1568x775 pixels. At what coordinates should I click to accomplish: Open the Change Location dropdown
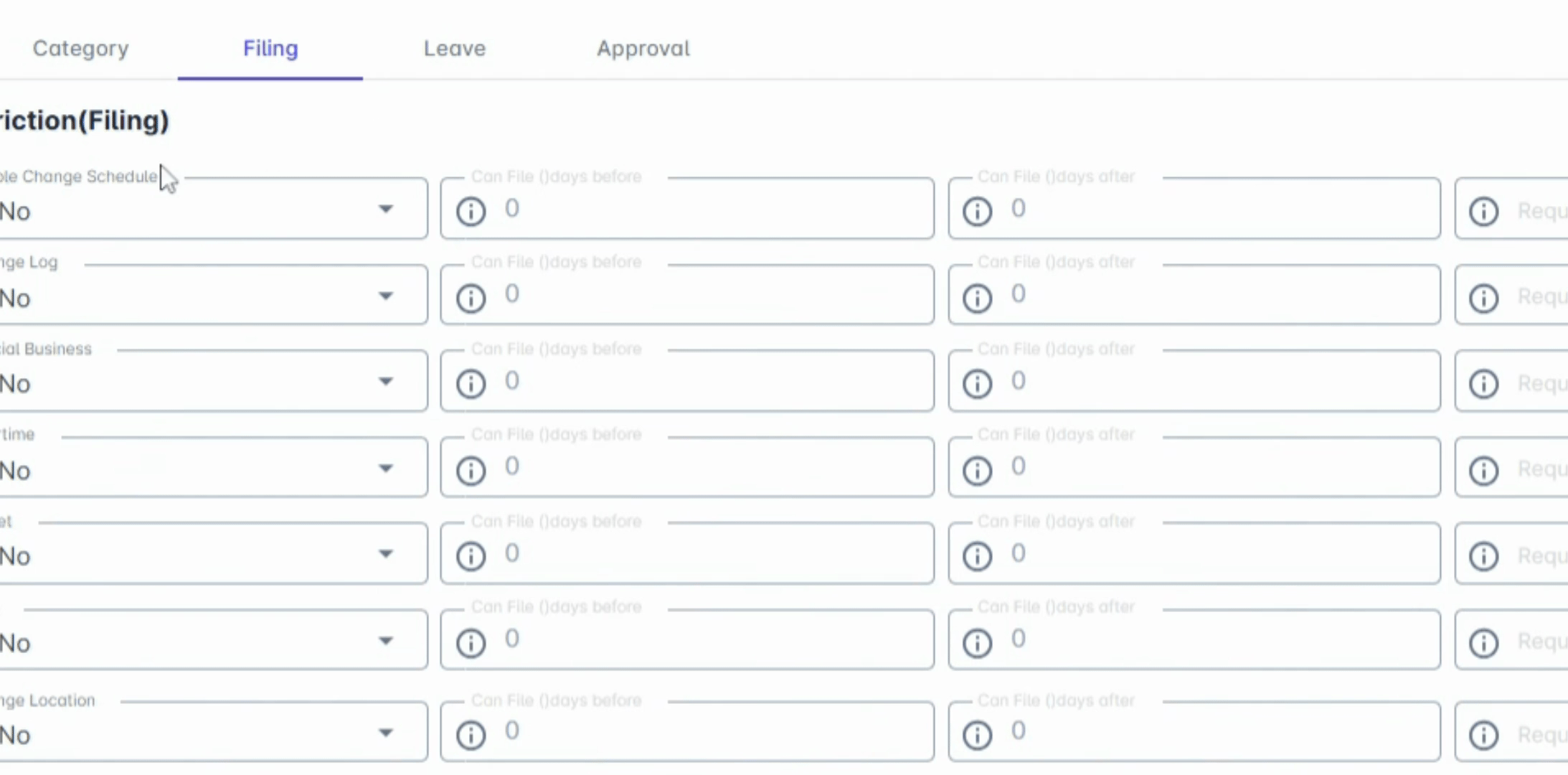[386, 733]
